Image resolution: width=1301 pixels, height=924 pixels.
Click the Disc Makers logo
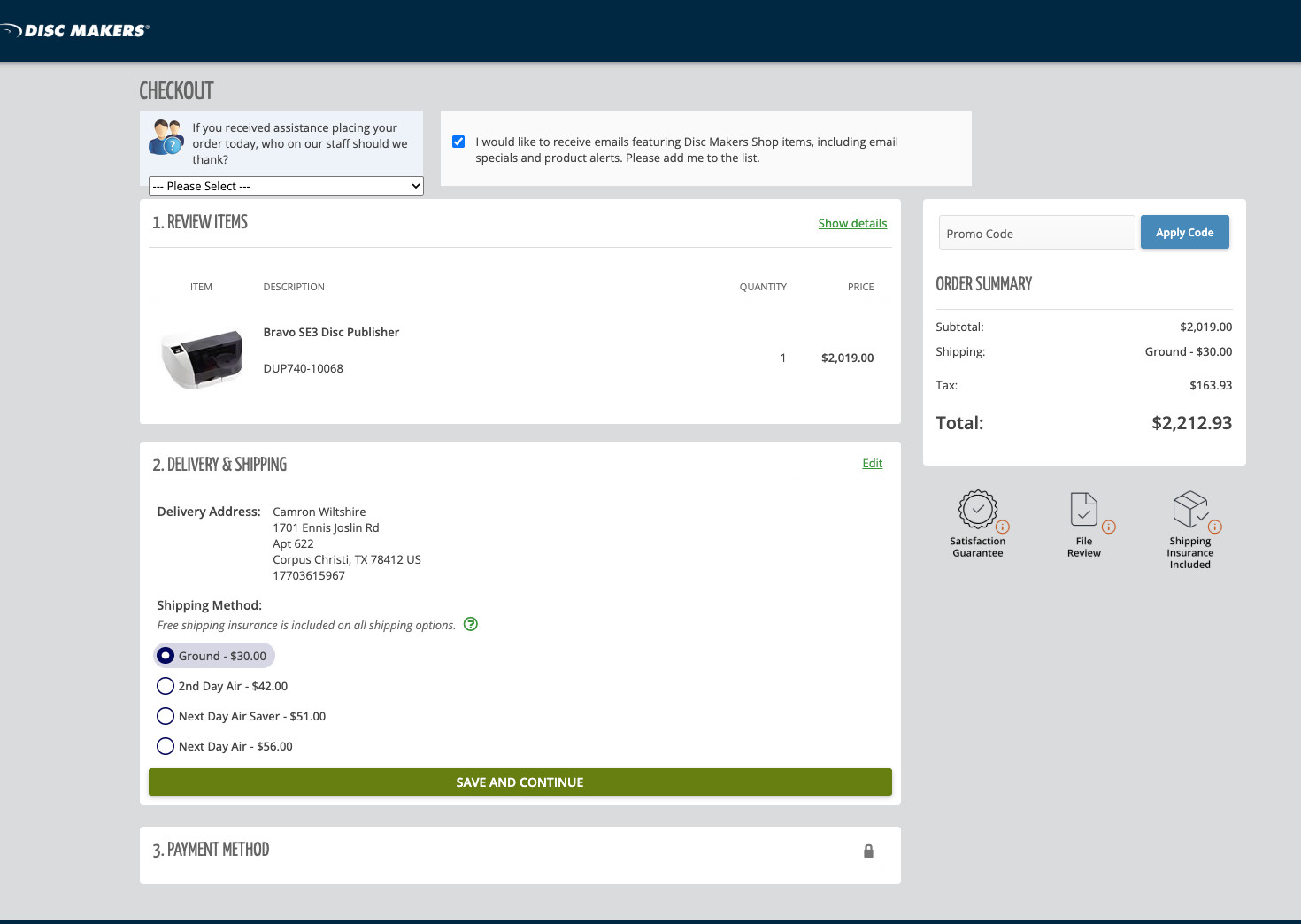coord(76,31)
